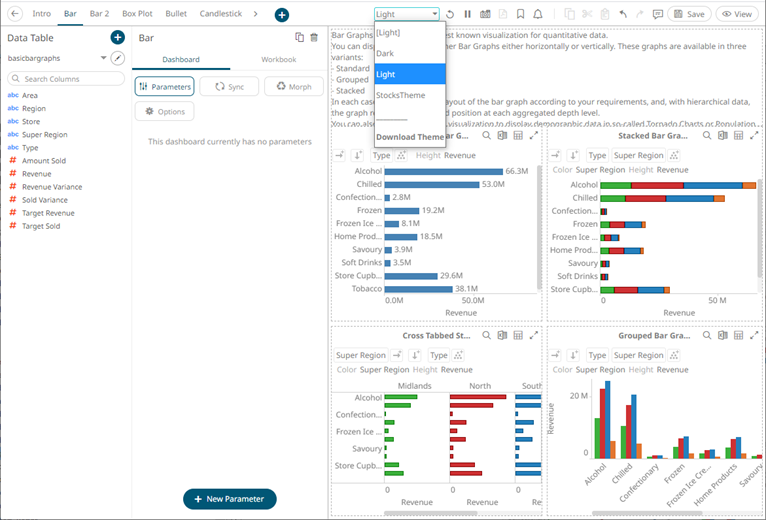Open the theme dropdown showing Light

(406, 15)
